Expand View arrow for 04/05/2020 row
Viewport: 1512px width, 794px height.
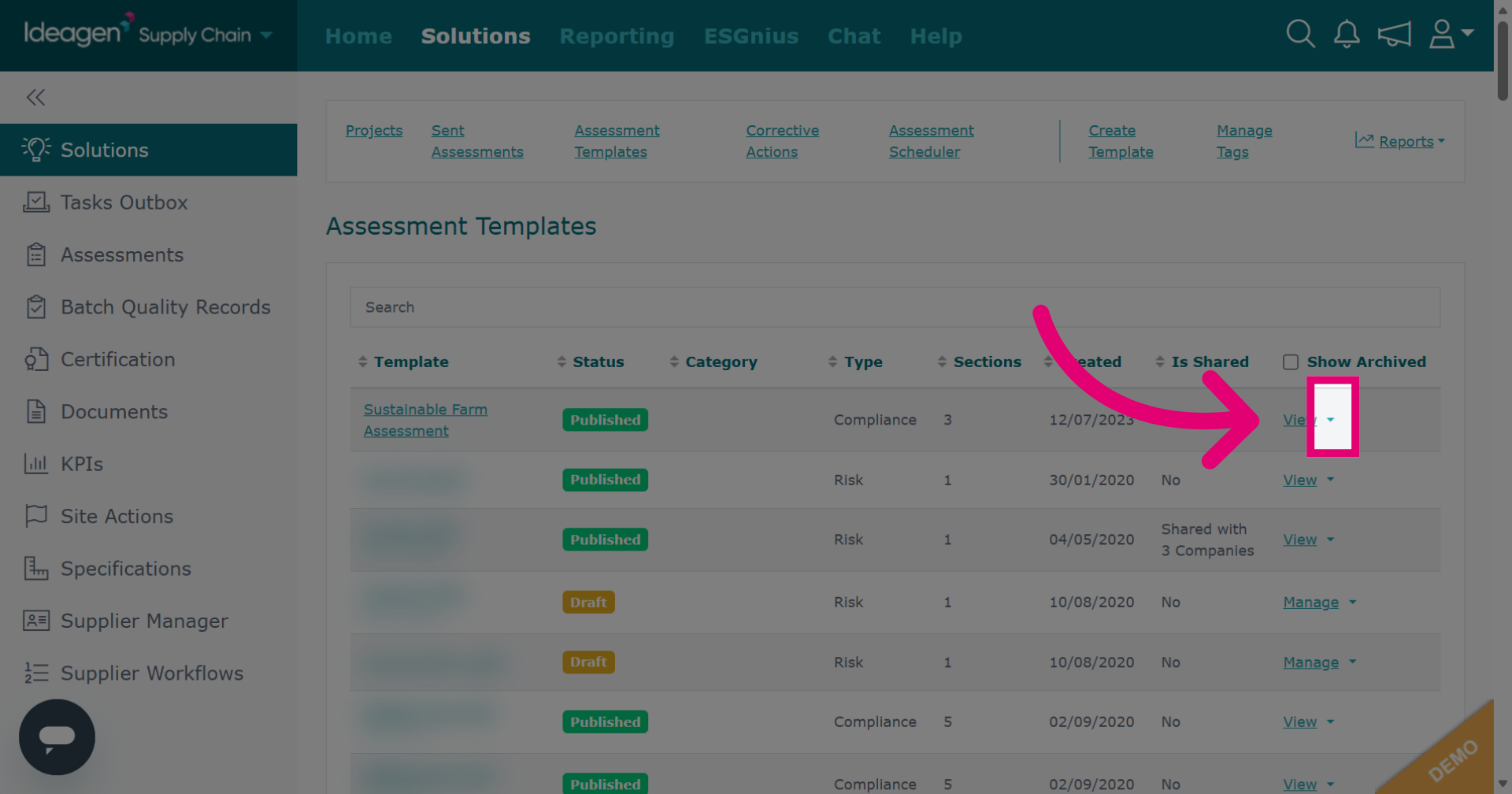click(x=1331, y=539)
